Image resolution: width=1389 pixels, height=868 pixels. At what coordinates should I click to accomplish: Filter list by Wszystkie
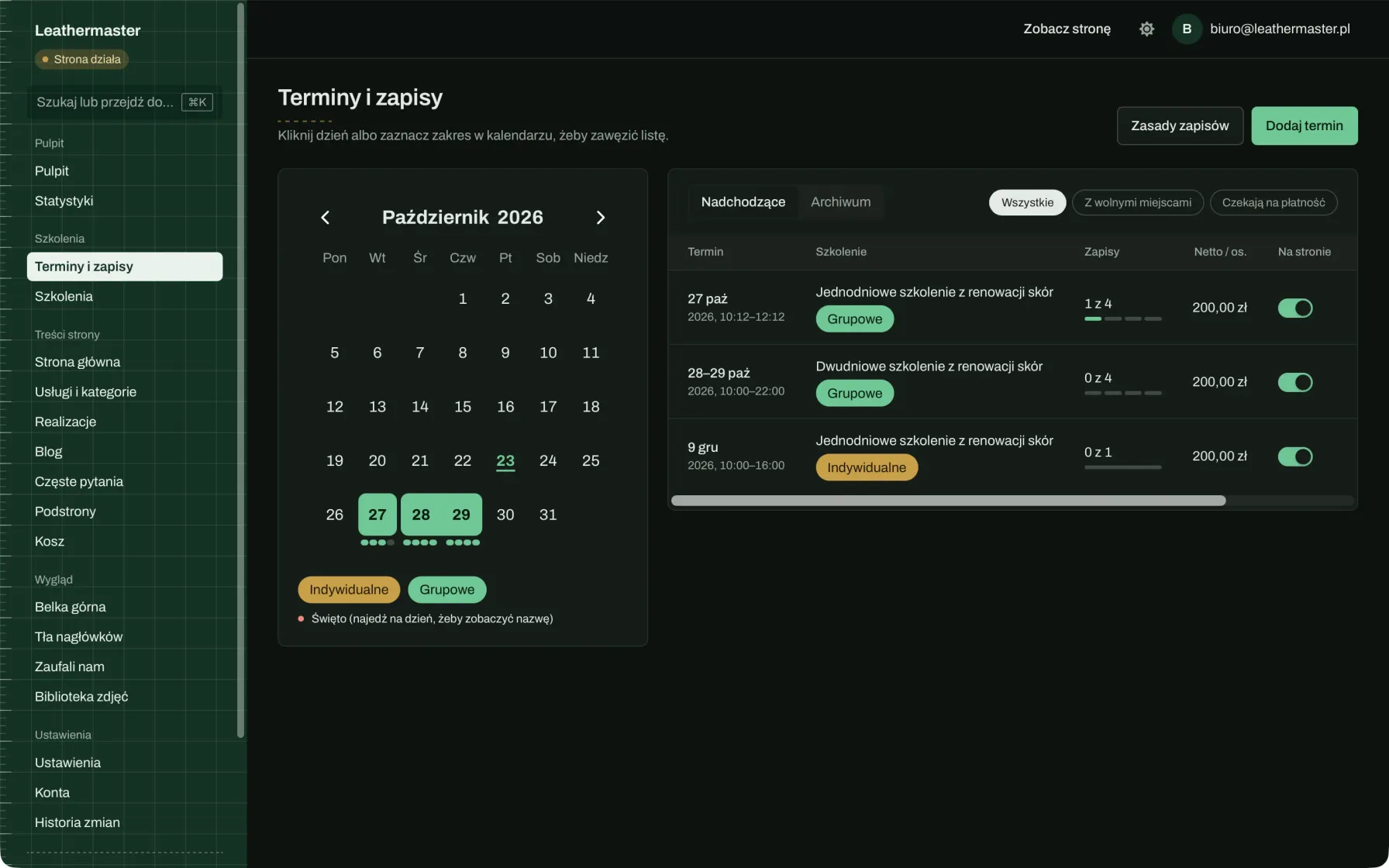[1027, 202]
